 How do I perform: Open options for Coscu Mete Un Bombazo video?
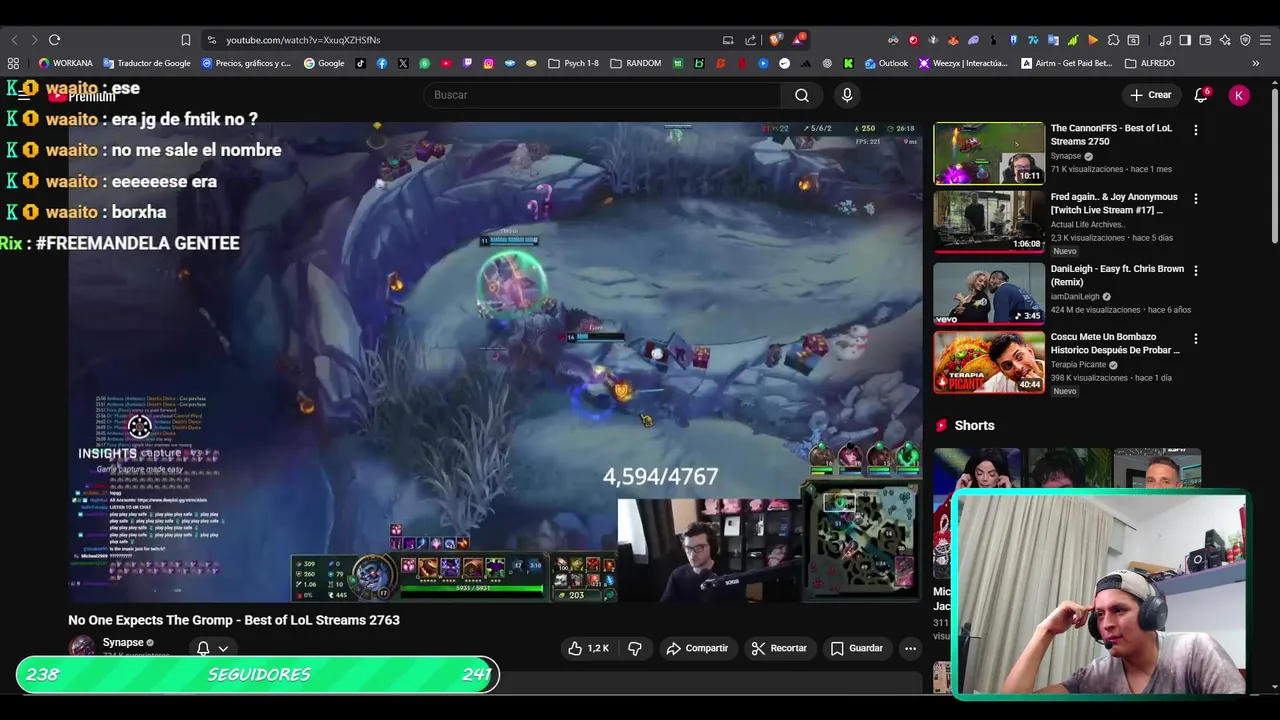[x=1195, y=339]
